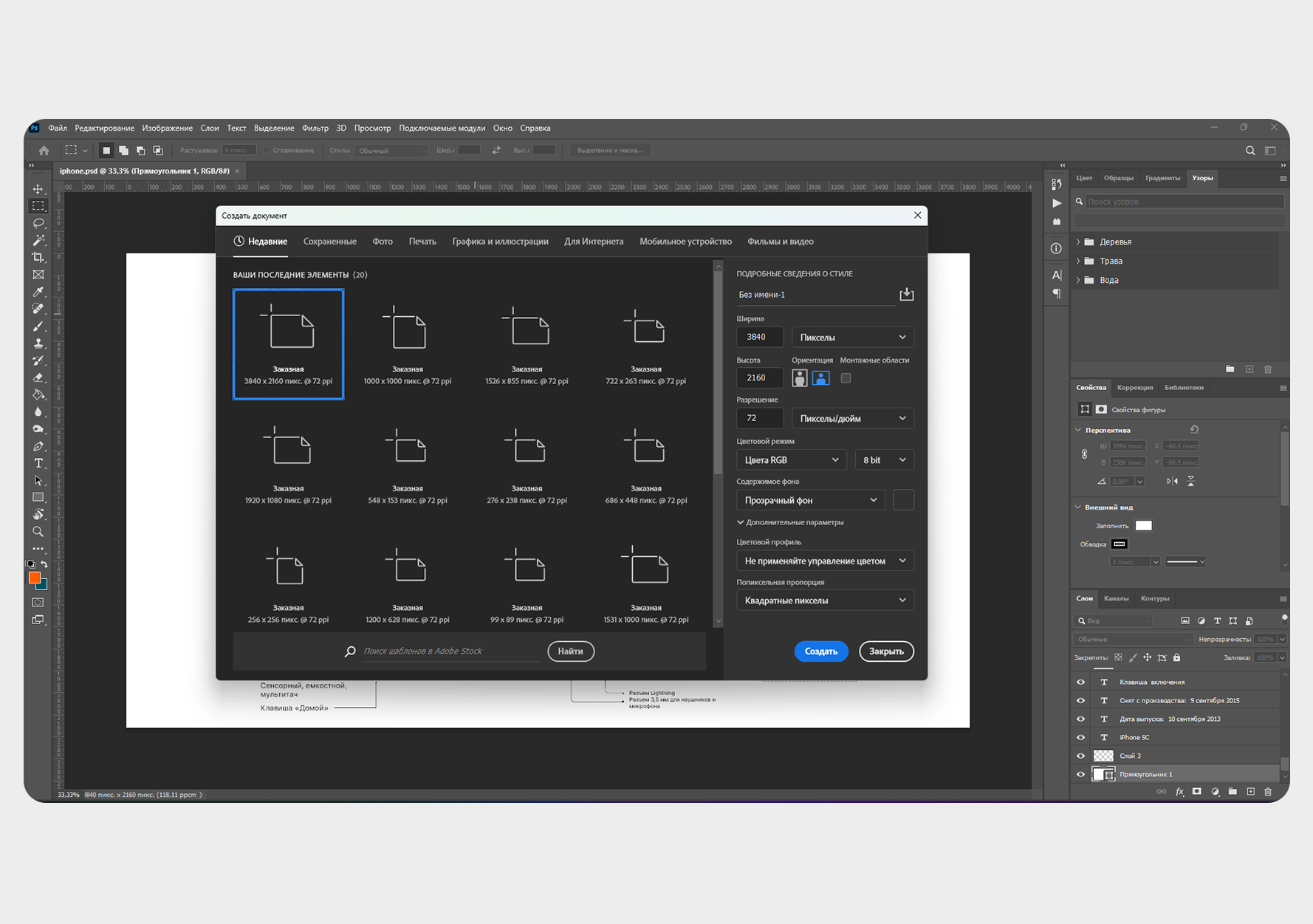Open the 'Файл' menu
The width and height of the screenshot is (1313, 924).
click(x=58, y=128)
